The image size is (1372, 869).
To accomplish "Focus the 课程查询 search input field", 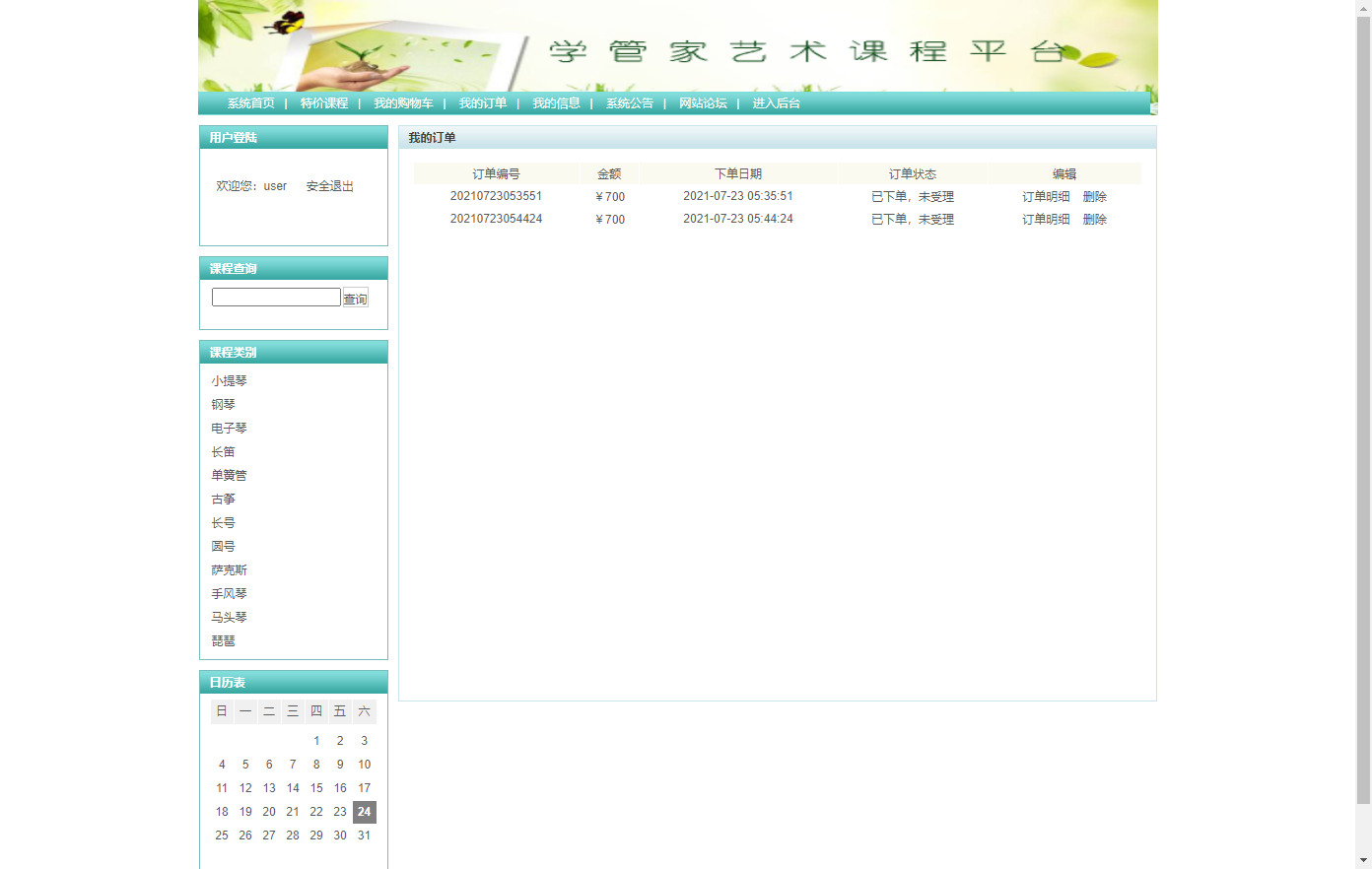I will [276, 298].
